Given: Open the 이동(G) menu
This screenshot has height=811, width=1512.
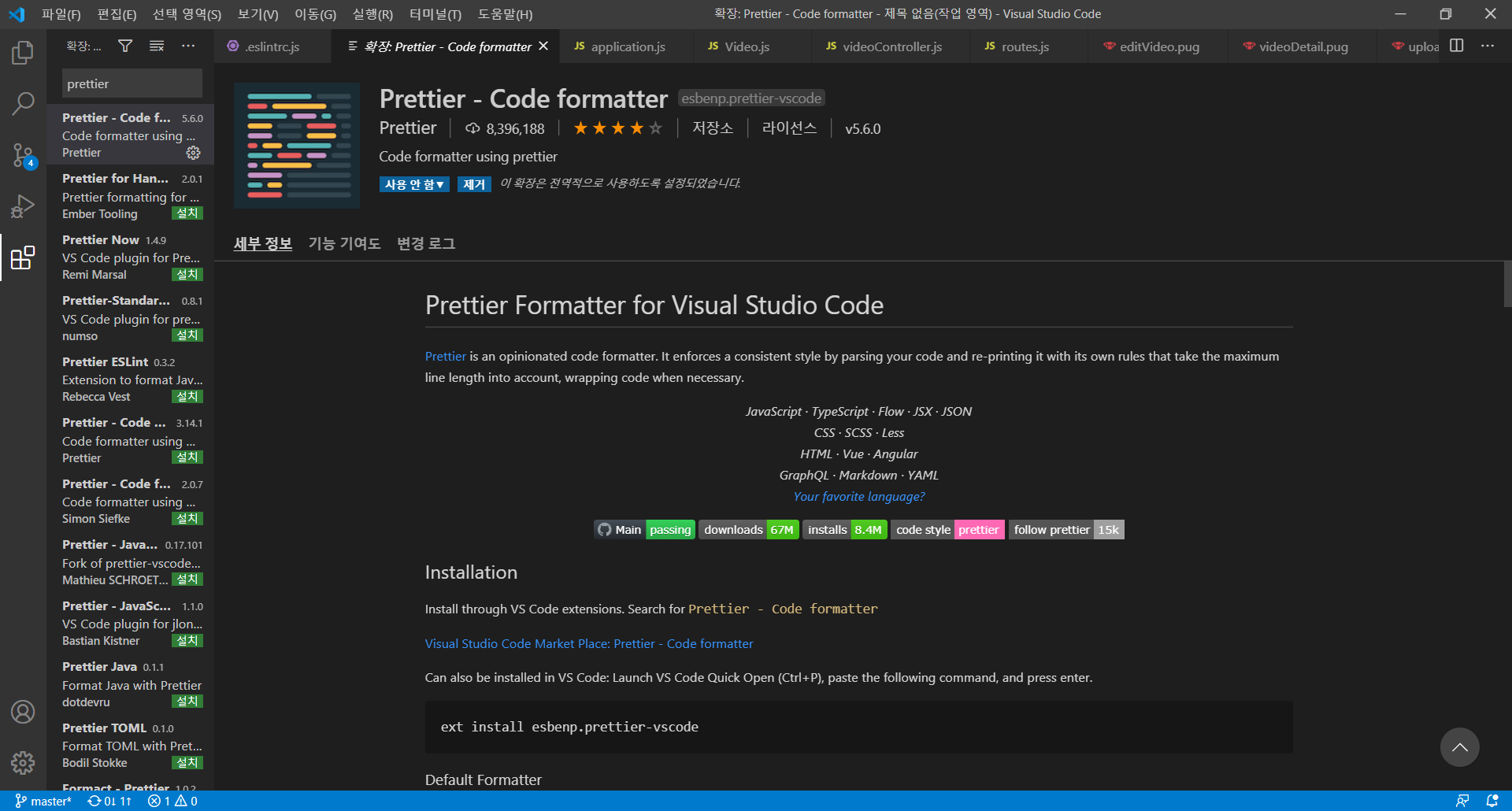Looking at the screenshot, I should tap(316, 14).
